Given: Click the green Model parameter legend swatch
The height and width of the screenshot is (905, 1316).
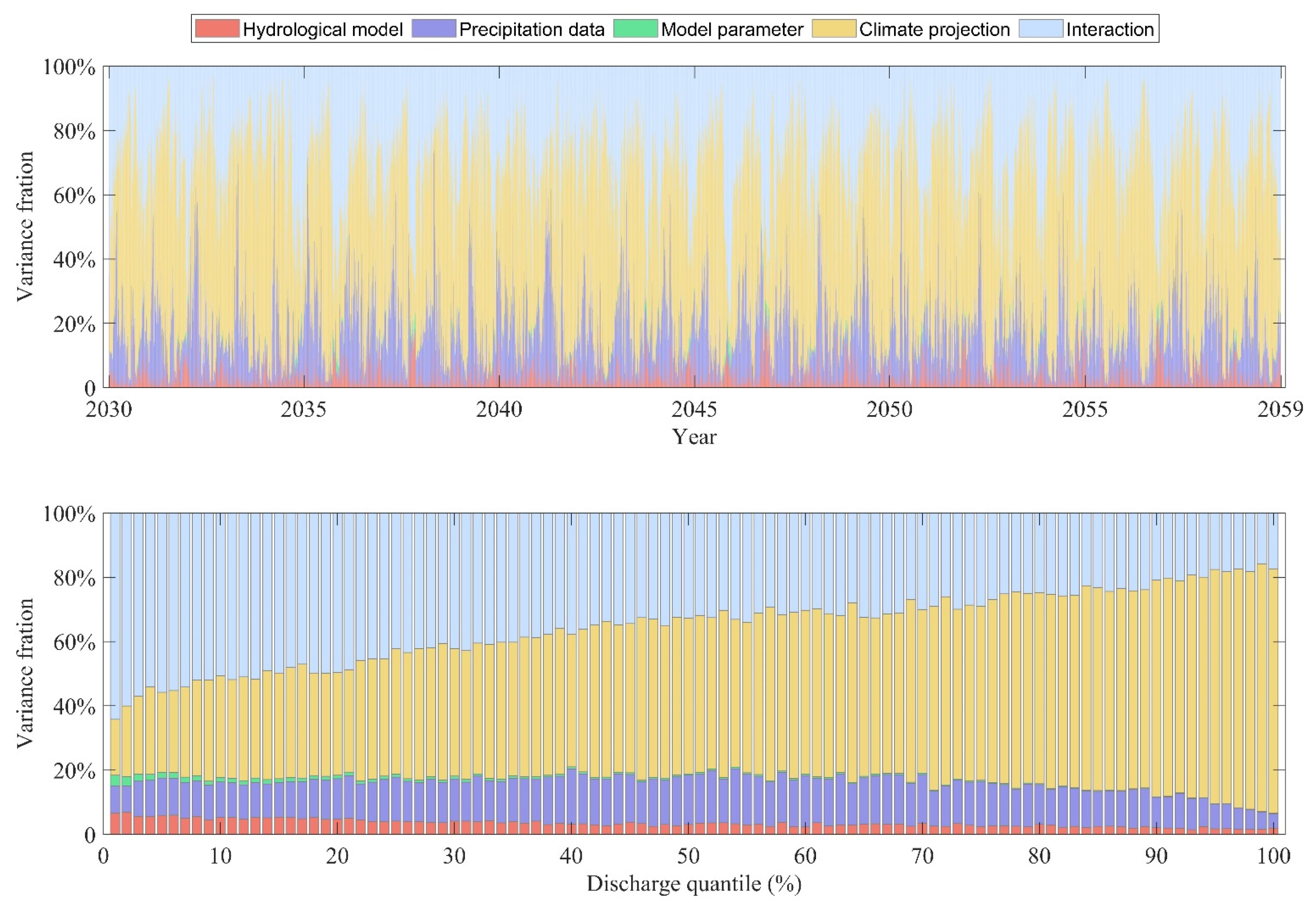Looking at the screenshot, I should click(x=635, y=29).
